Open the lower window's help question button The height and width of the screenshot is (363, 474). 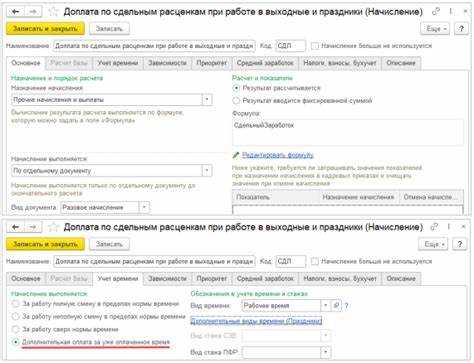[459, 244]
